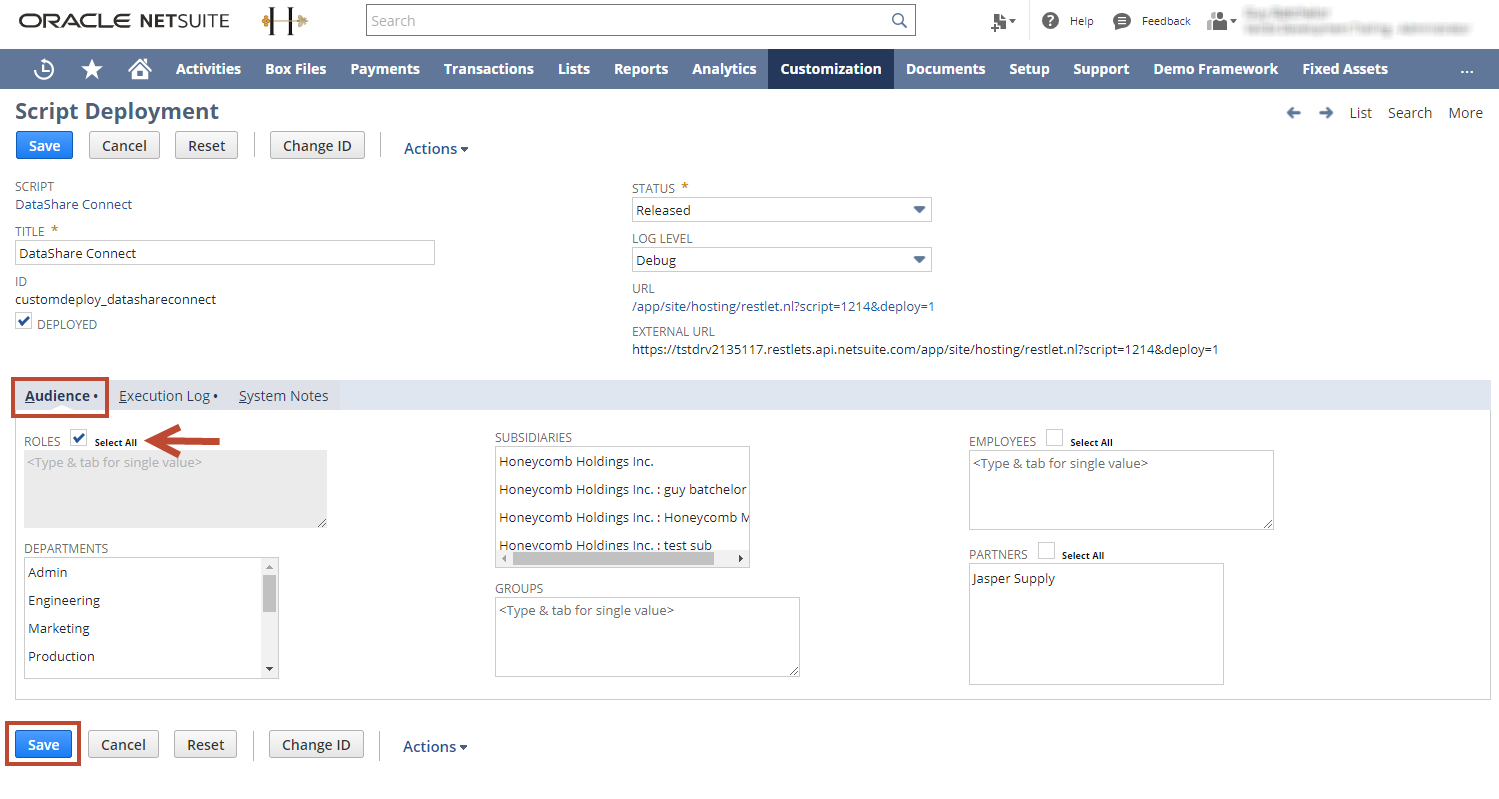Go to previous record arrow
Viewport: 1499px width, 799px height.
[x=1293, y=113]
